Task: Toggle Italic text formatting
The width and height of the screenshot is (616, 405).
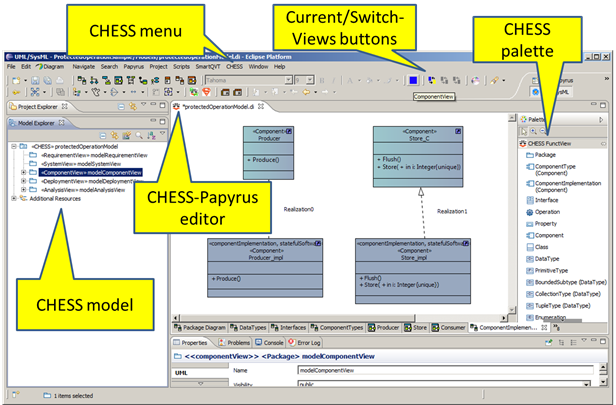Action: (x=334, y=81)
